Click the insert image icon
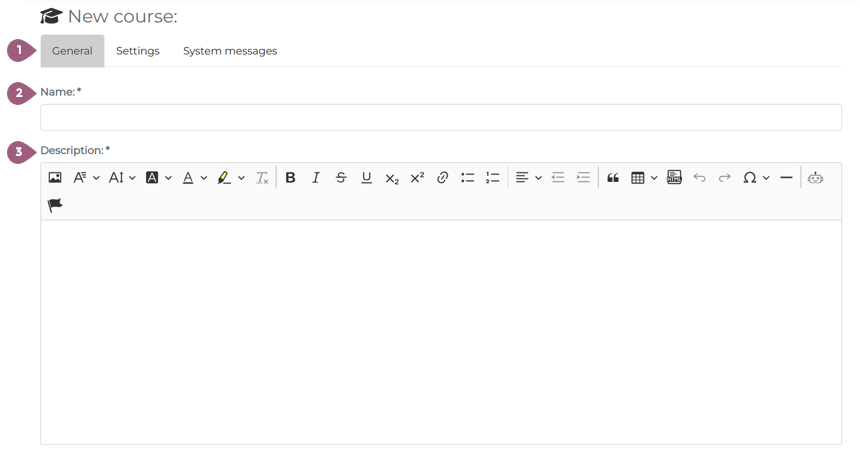 tap(55, 178)
